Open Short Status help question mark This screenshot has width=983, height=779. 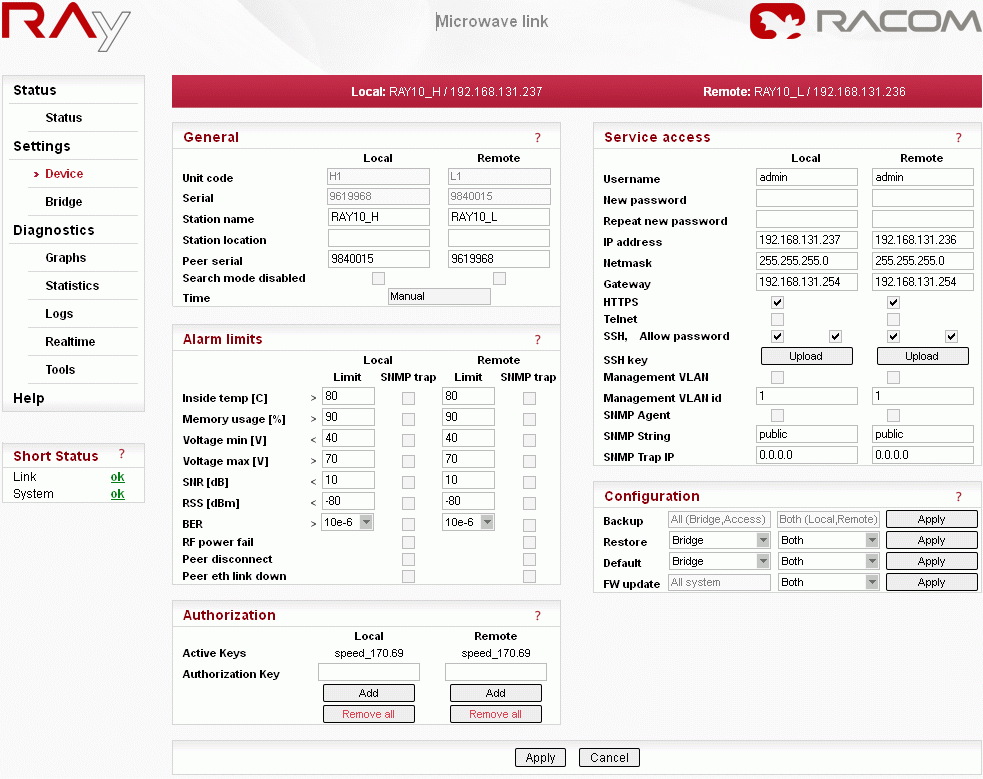[x=122, y=455]
